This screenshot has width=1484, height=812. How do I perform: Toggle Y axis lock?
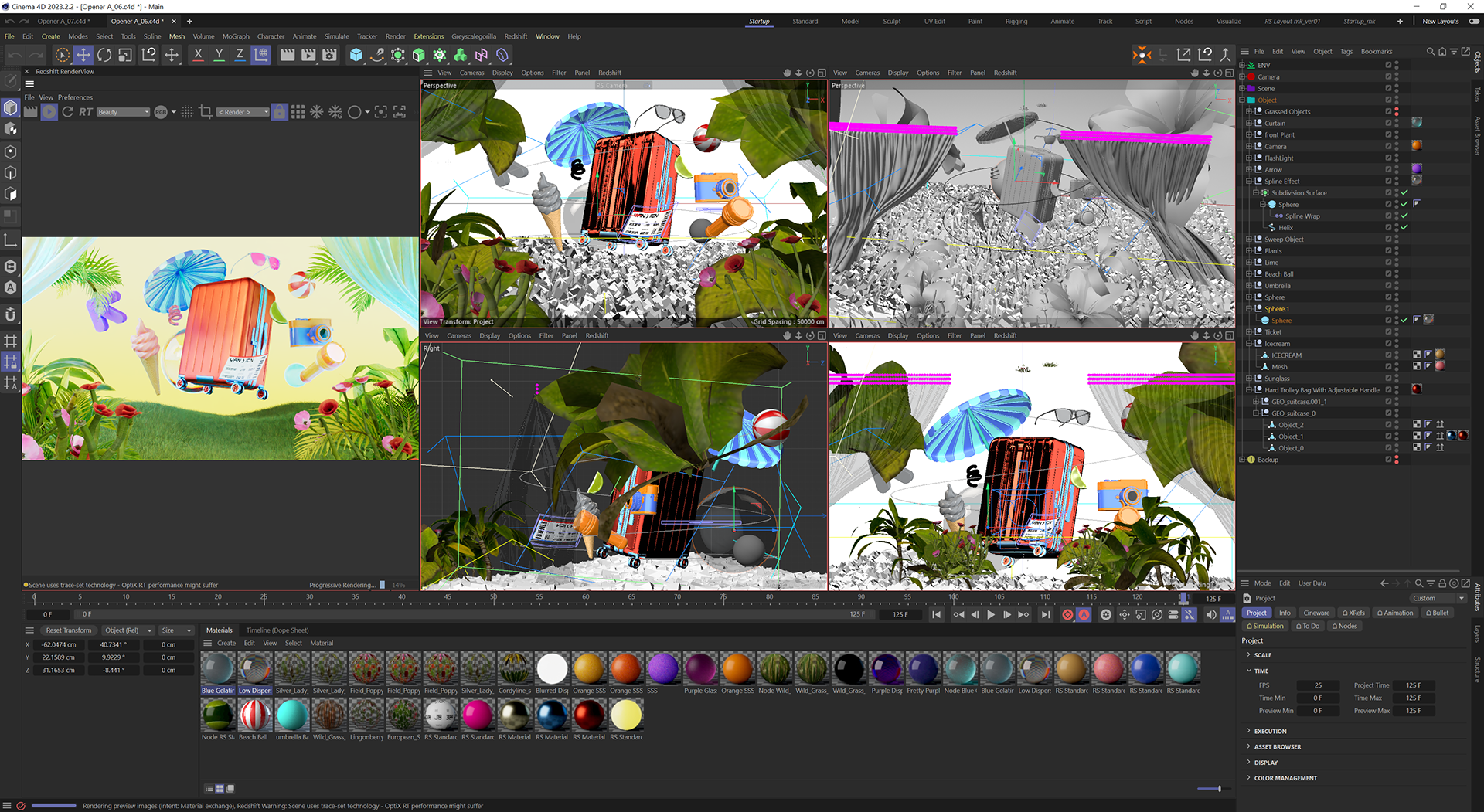[219, 55]
